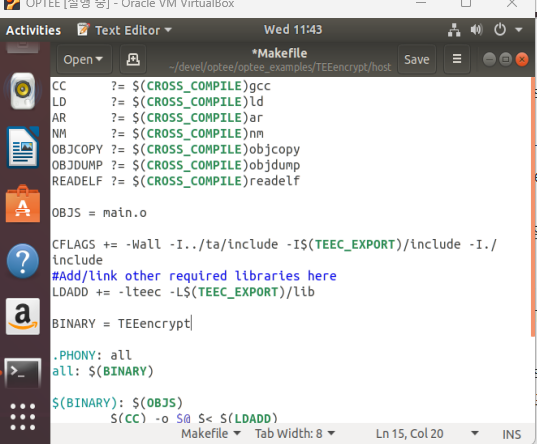Open the Makefile syntax language selector

211,434
